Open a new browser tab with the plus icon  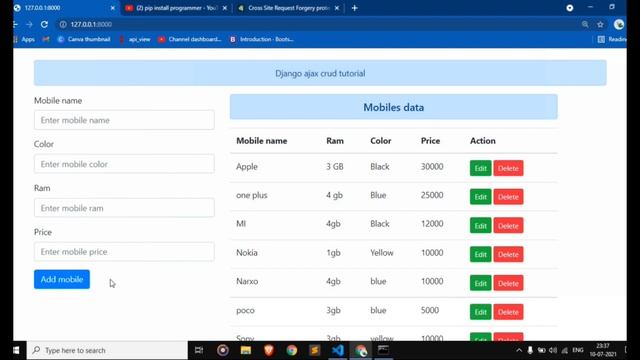[x=354, y=8]
